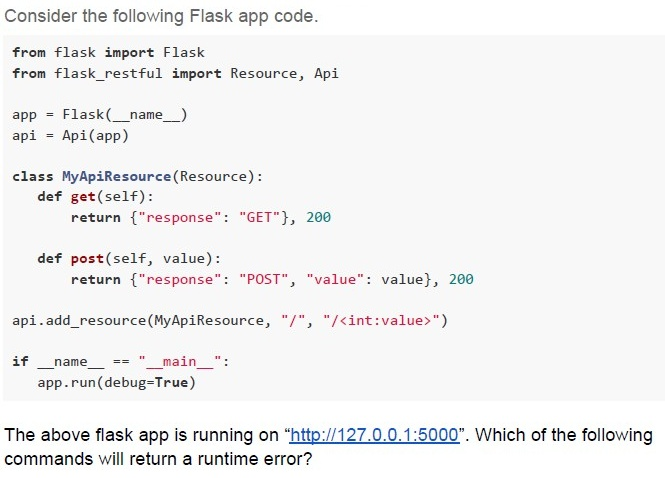Screen dimensions: 665x478
Task: Click the "GET" string in return statement
Action: pos(259,218)
